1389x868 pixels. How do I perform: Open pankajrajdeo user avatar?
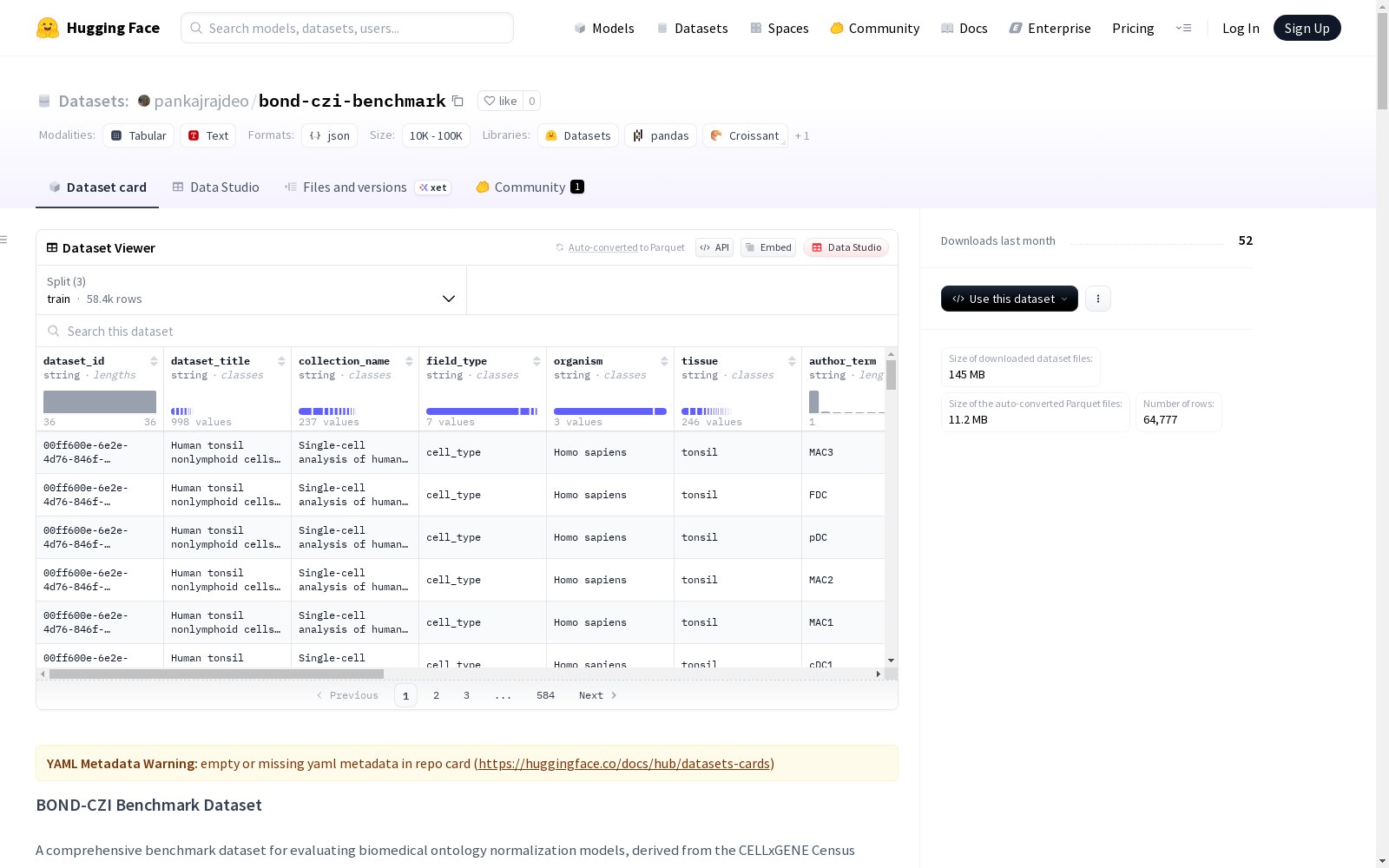pyautogui.click(x=144, y=101)
